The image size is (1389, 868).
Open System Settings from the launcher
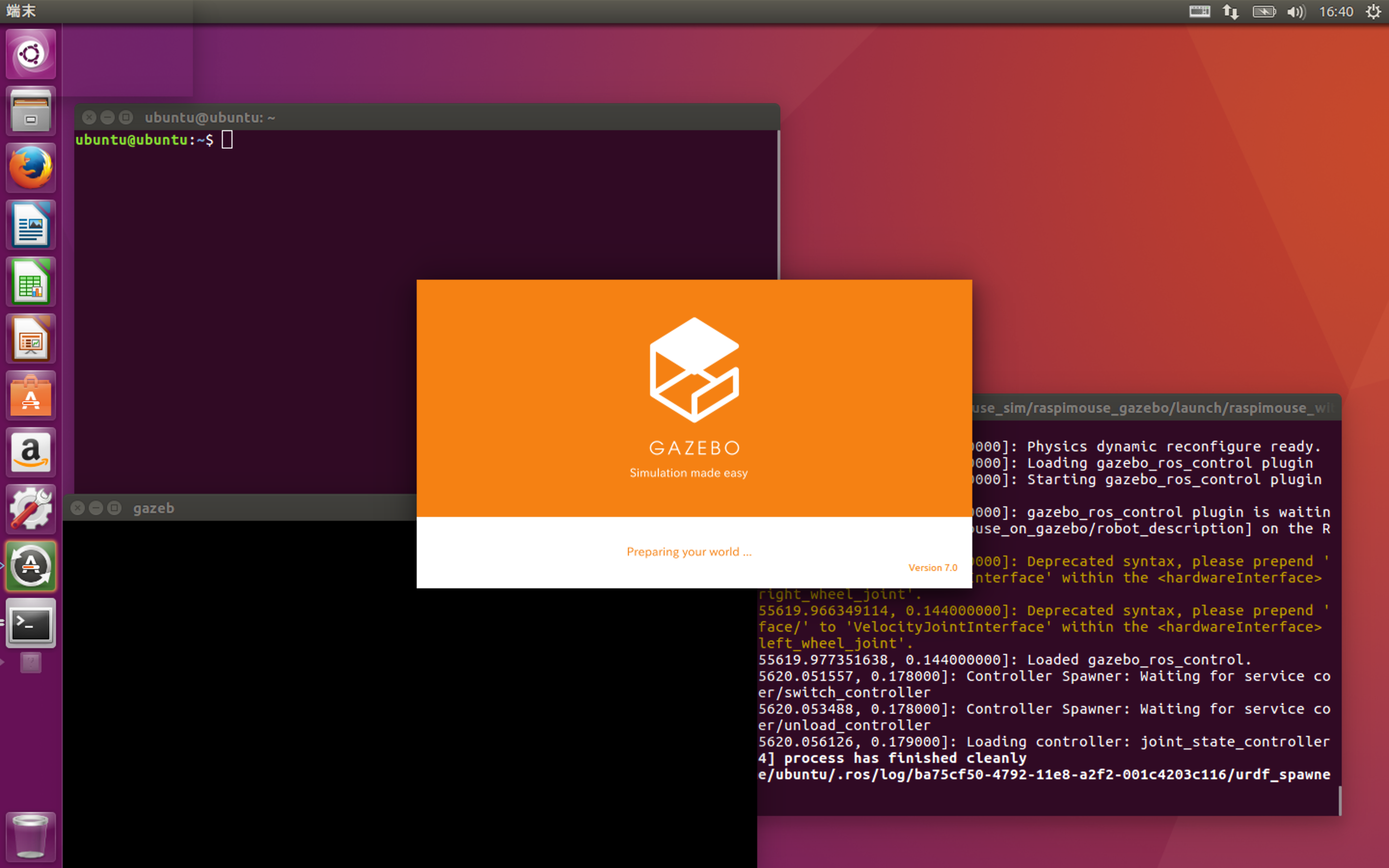coord(30,509)
